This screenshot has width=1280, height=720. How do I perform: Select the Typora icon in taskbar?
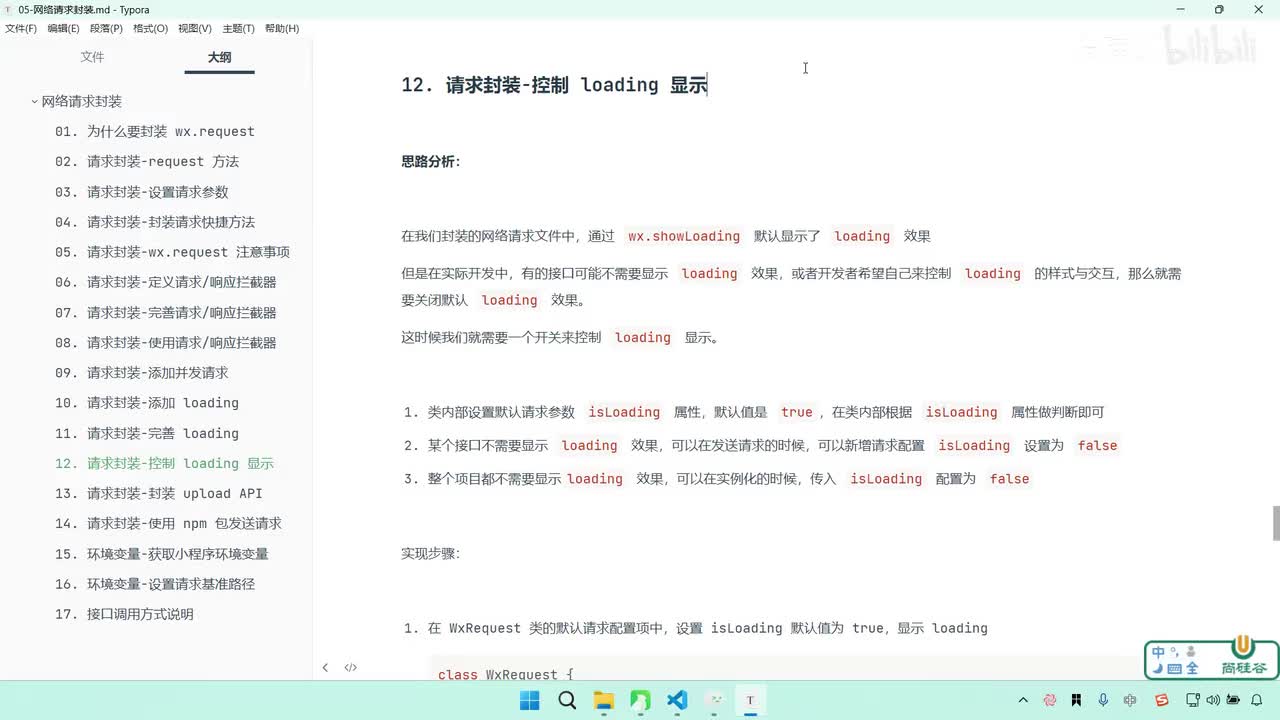coord(750,700)
